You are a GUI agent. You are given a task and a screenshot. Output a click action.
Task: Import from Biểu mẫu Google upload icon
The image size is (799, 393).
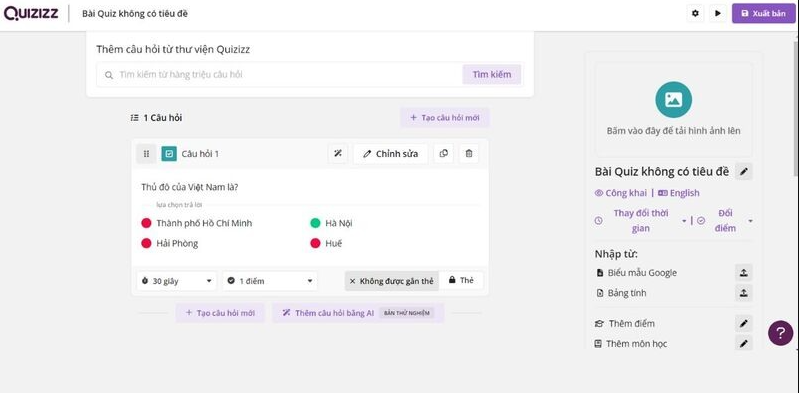click(x=743, y=273)
